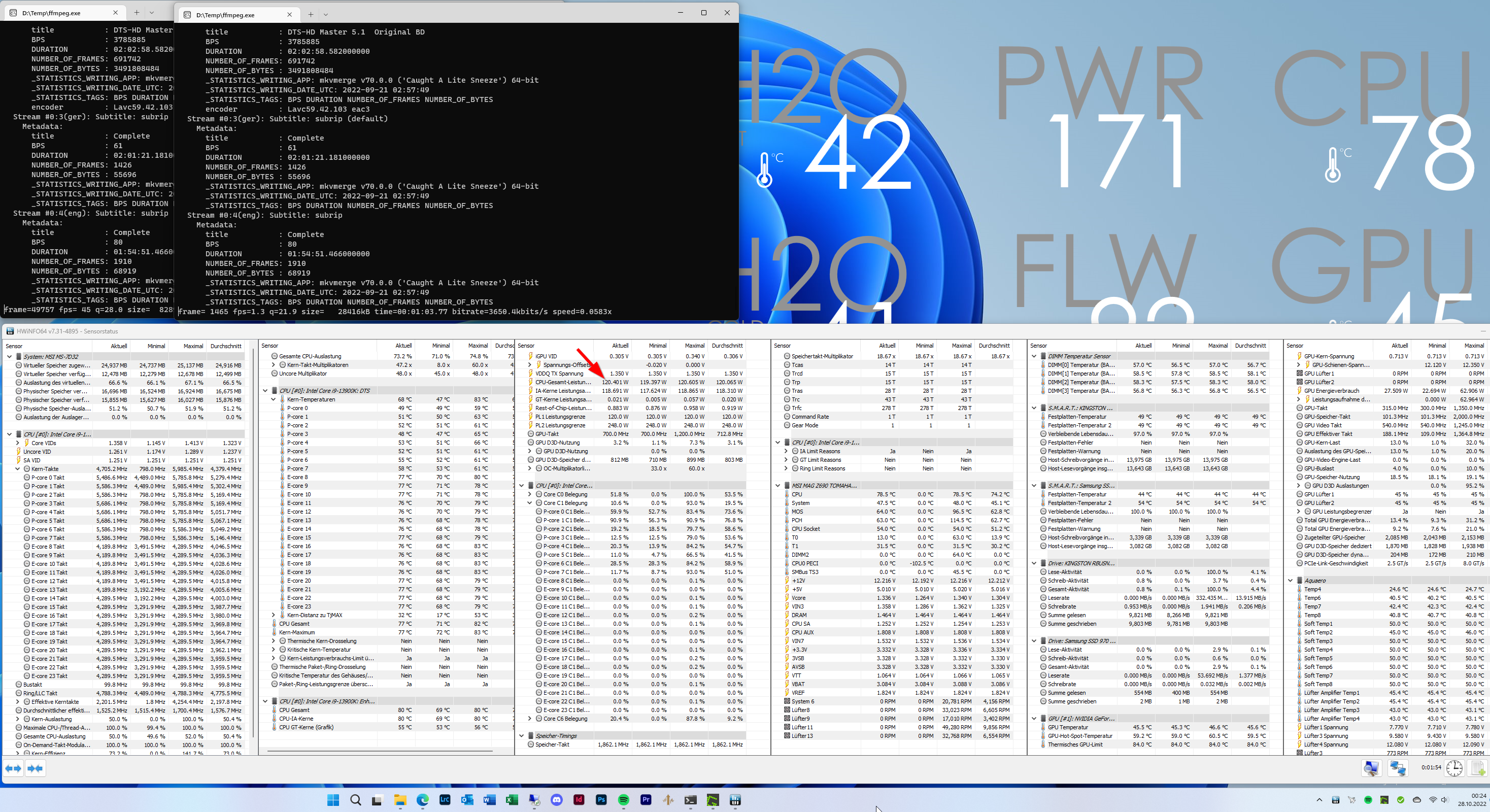Open the terminal tab dropdown chevron in front window
Image resolution: width=1490 pixels, height=812 pixels.
[326, 14]
